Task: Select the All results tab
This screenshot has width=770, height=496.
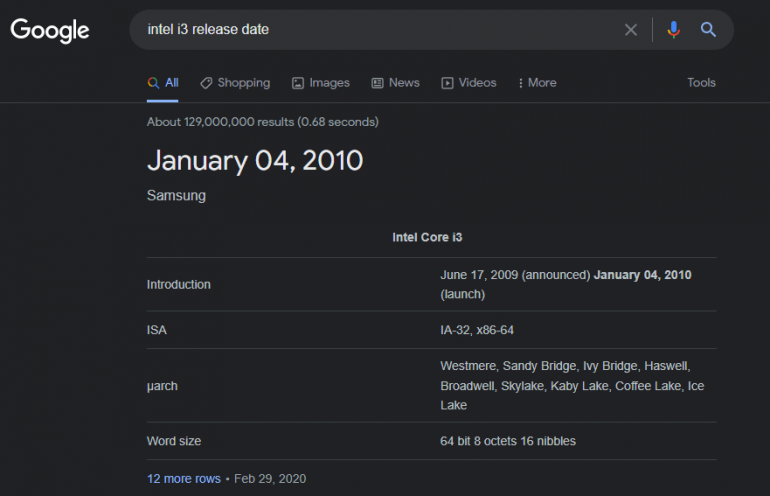Action: (x=163, y=83)
